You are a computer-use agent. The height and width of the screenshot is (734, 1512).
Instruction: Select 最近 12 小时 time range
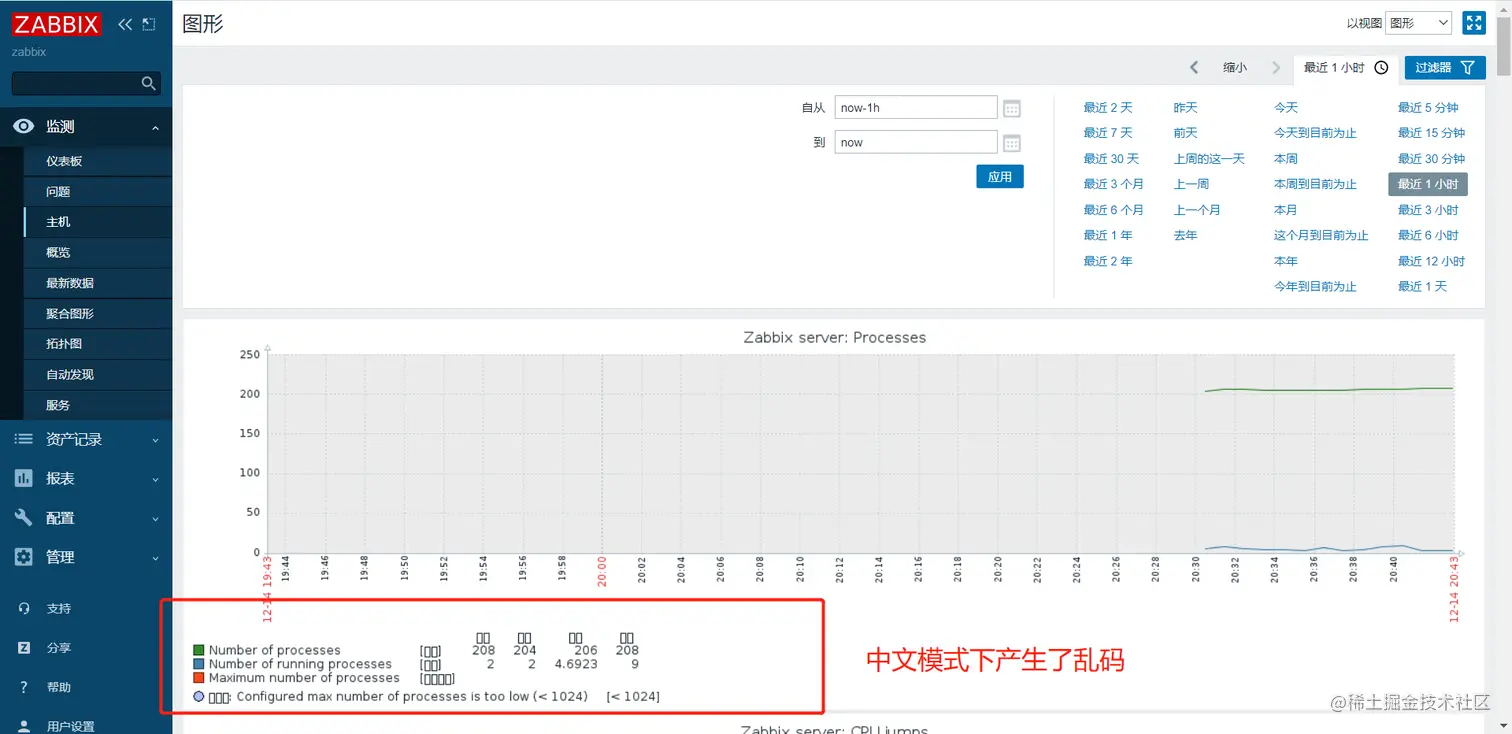[1431, 261]
